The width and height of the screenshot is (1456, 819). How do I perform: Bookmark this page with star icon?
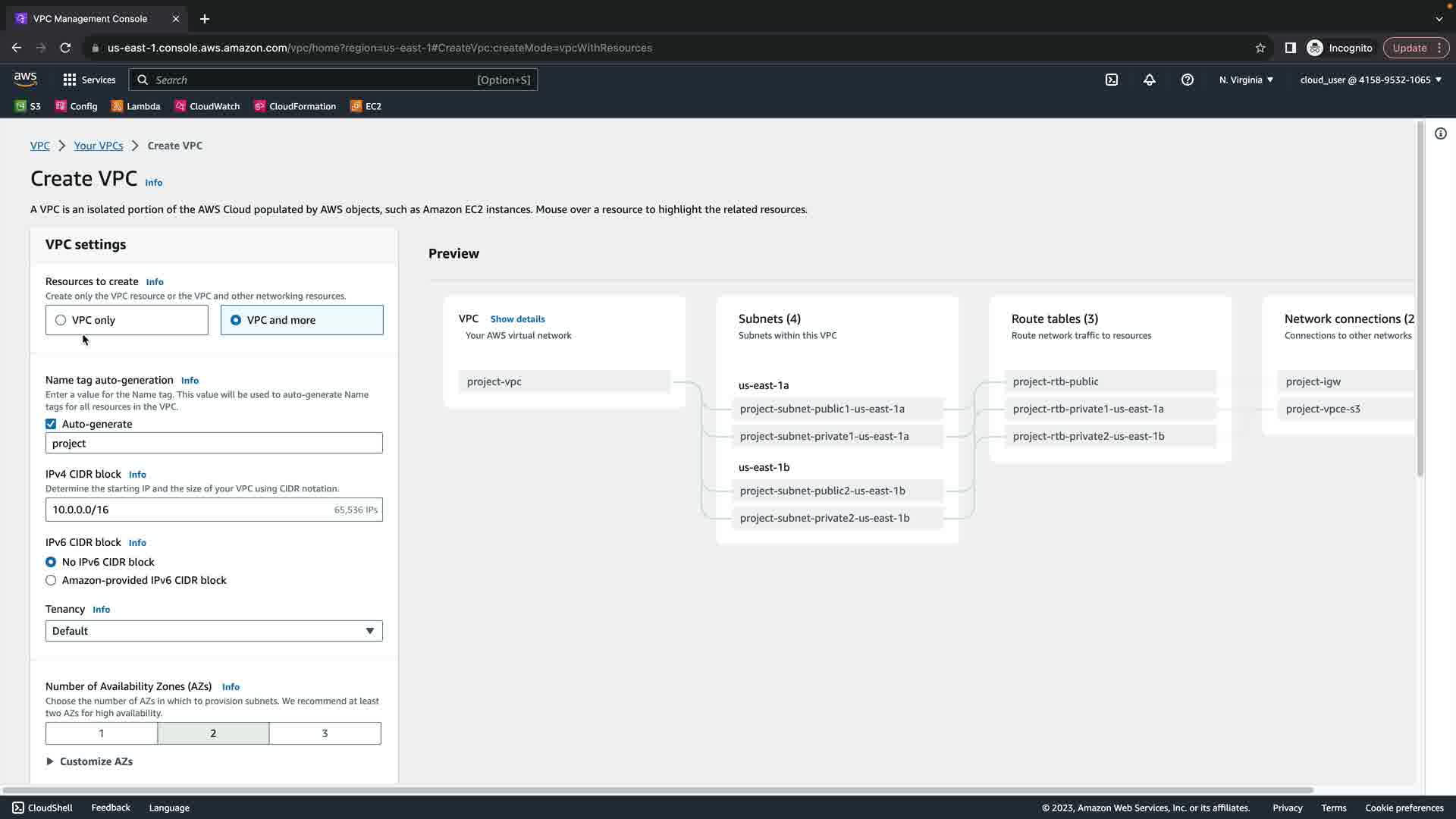tap(1260, 48)
